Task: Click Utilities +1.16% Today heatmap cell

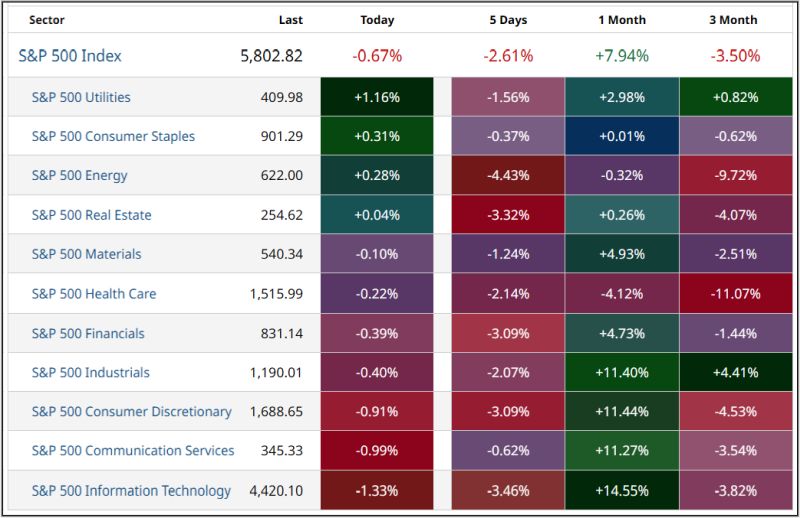Action: 377,97
